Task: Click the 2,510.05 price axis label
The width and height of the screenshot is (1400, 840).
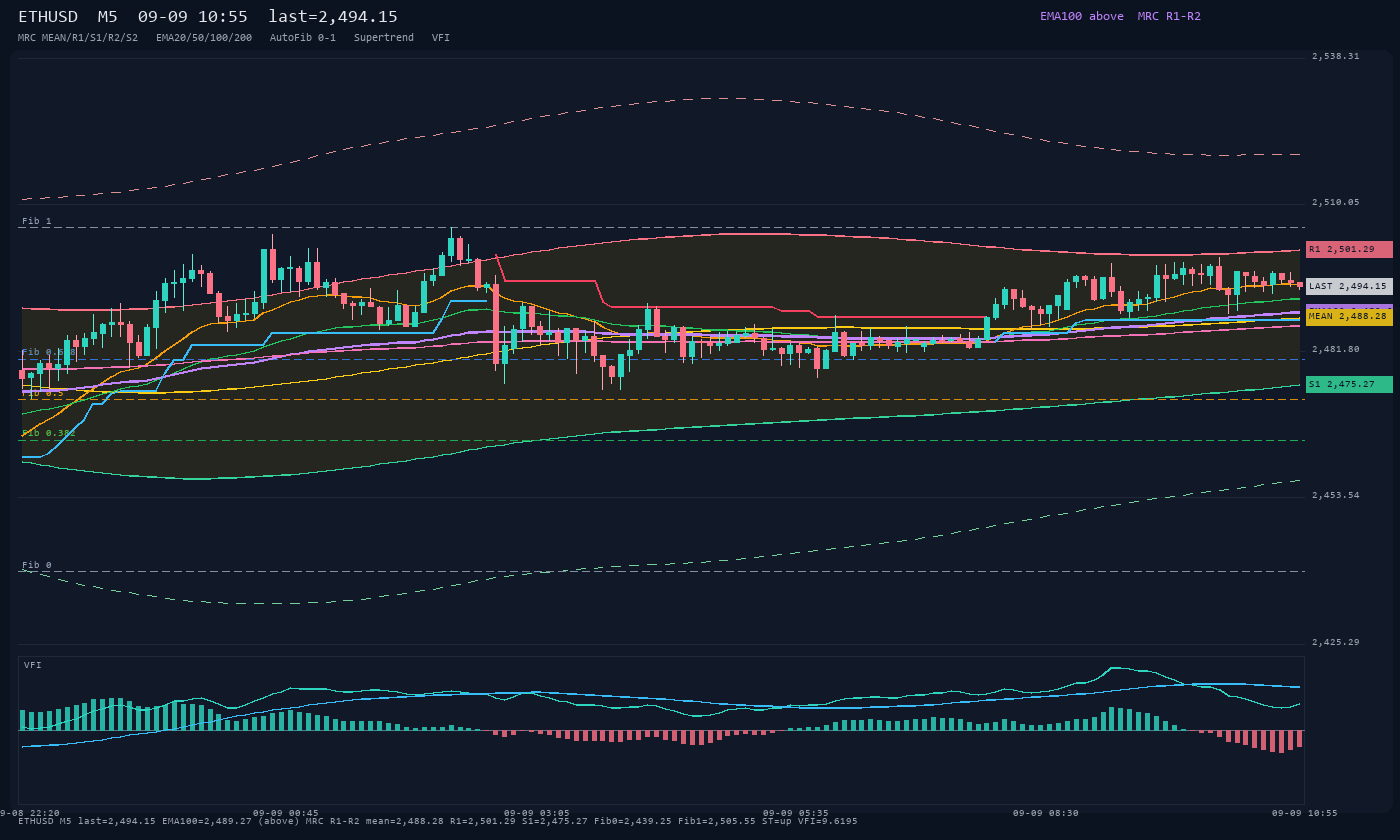Action: click(x=1336, y=202)
